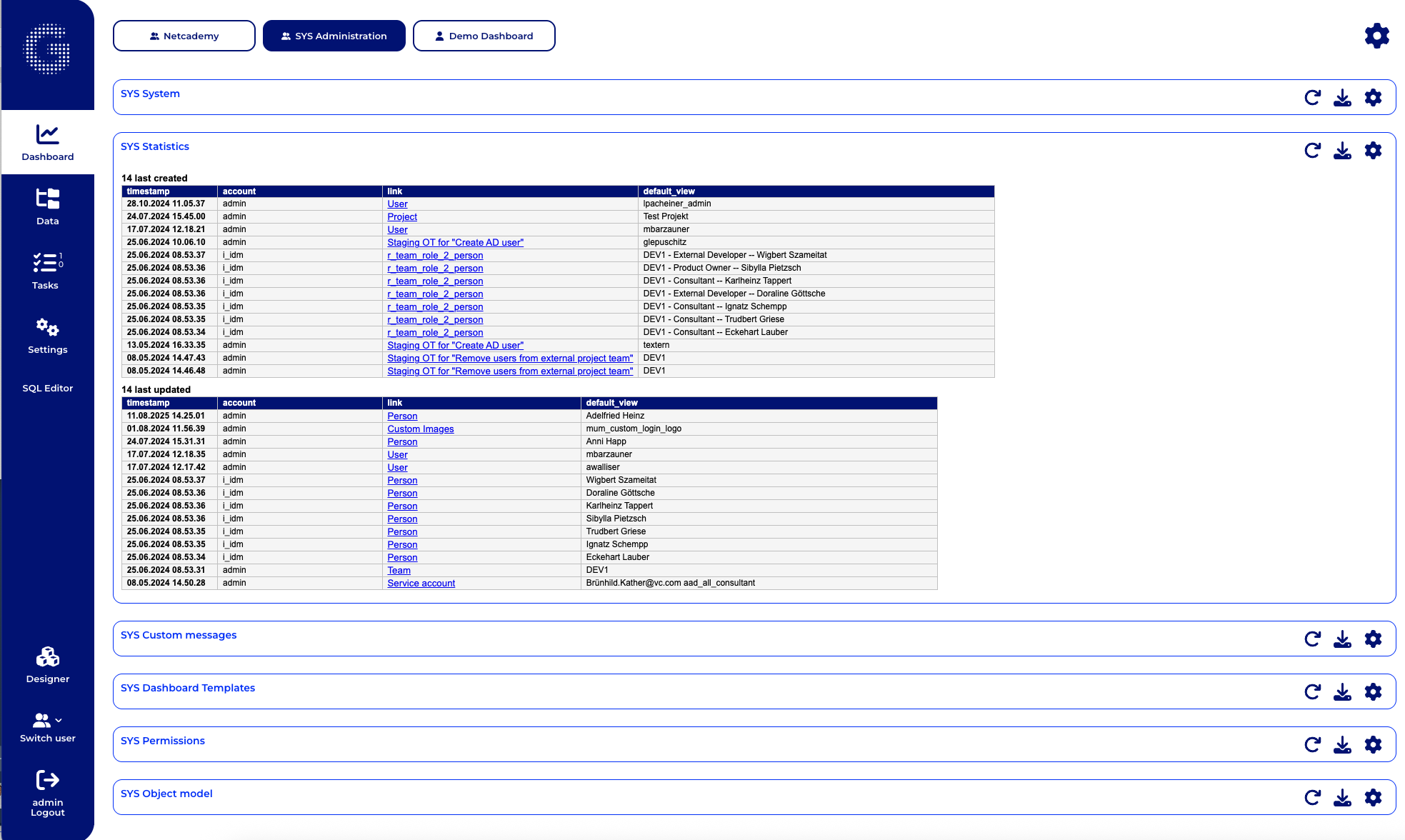Viewport: 1405px width, 840px height.
Task: Click the top-right global settings gear
Action: [1376, 36]
